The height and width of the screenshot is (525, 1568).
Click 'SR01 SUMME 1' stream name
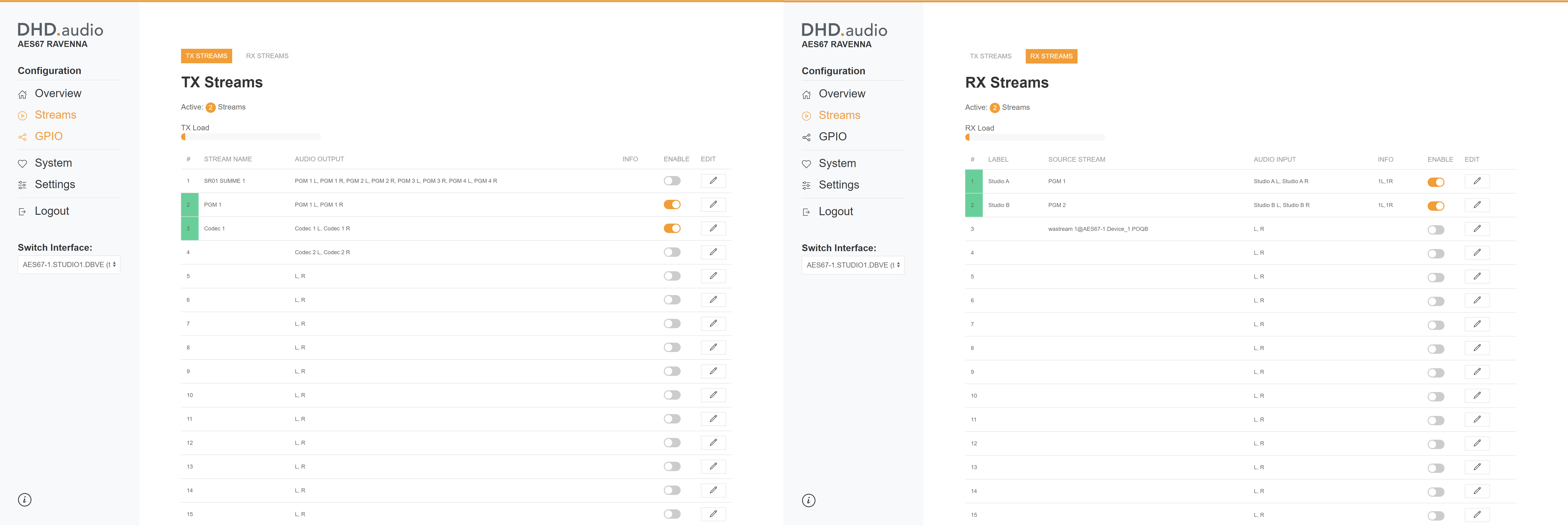click(x=225, y=181)
